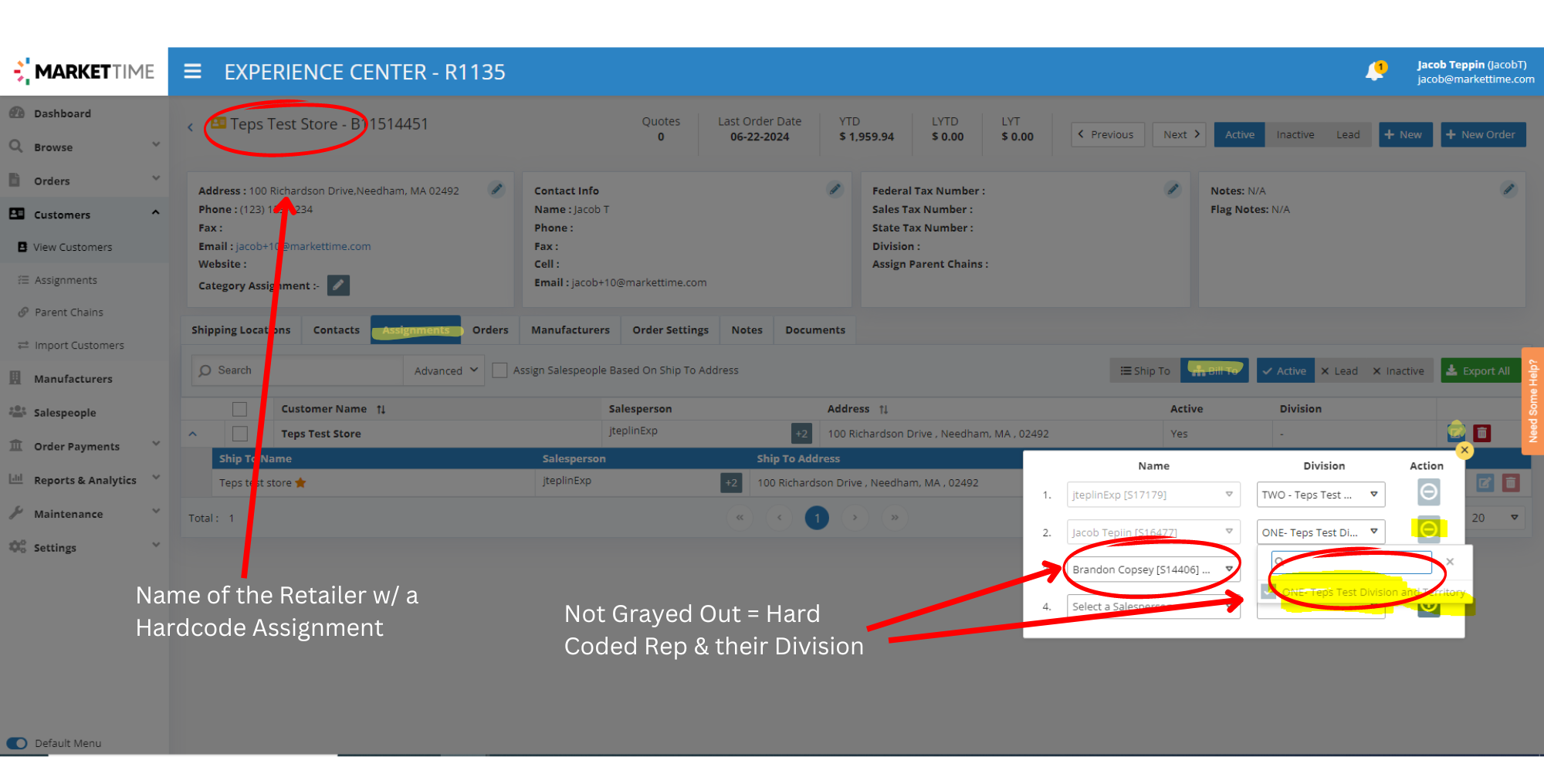This screenshot has height=784, width=1544.
Task: Delete the Teps Test Store row
Action: point(1482,433)
